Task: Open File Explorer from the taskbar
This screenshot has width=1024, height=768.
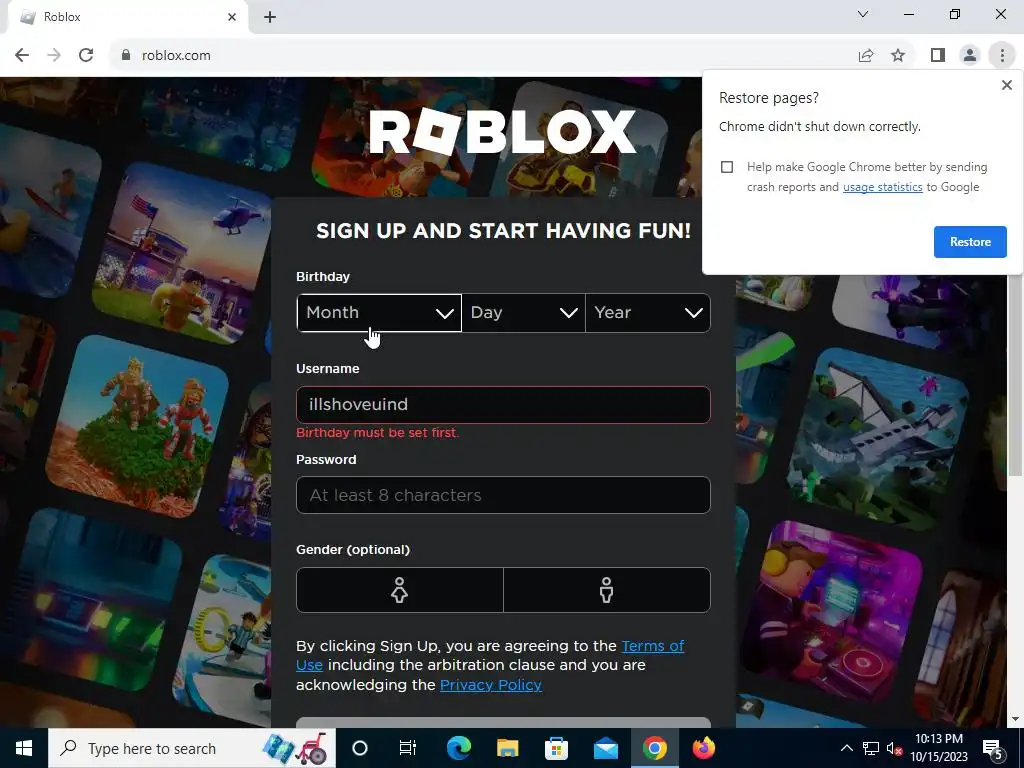Action: point(507,748)
